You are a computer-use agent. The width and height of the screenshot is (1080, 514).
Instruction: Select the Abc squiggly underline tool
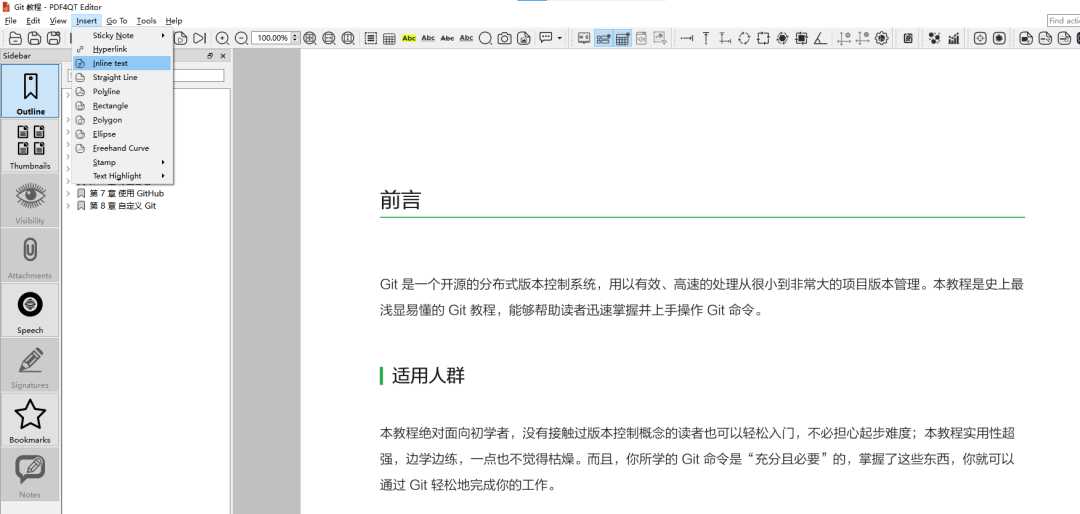tap(466, 39)
